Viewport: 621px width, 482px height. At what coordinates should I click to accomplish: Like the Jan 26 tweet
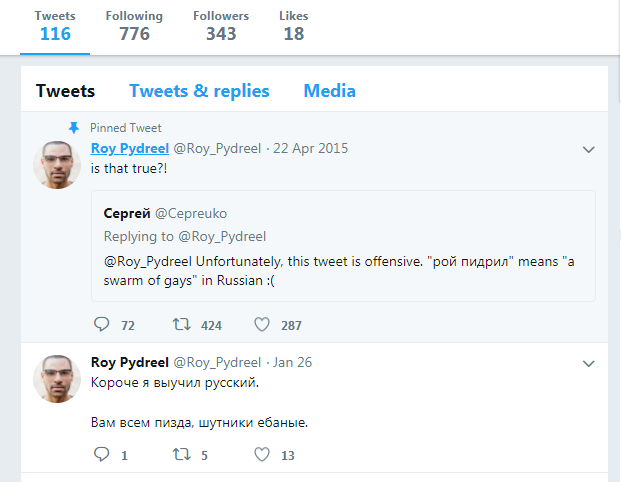(x=262, y=454)
